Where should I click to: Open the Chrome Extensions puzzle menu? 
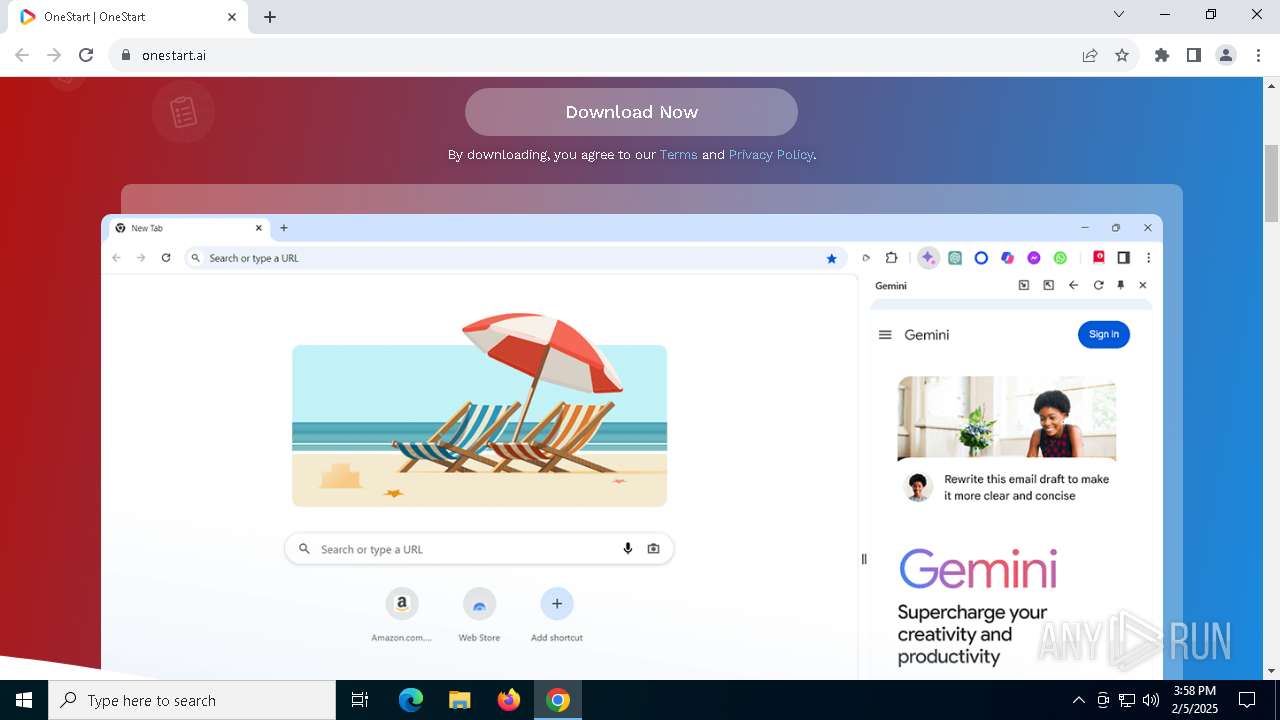point(1162,55)
